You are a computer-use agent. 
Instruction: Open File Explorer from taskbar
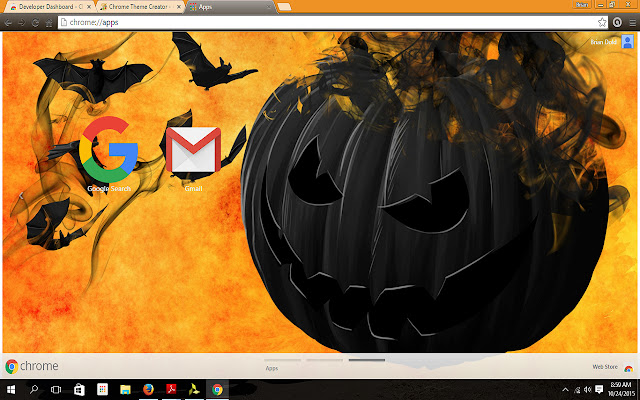click(125, 389)
